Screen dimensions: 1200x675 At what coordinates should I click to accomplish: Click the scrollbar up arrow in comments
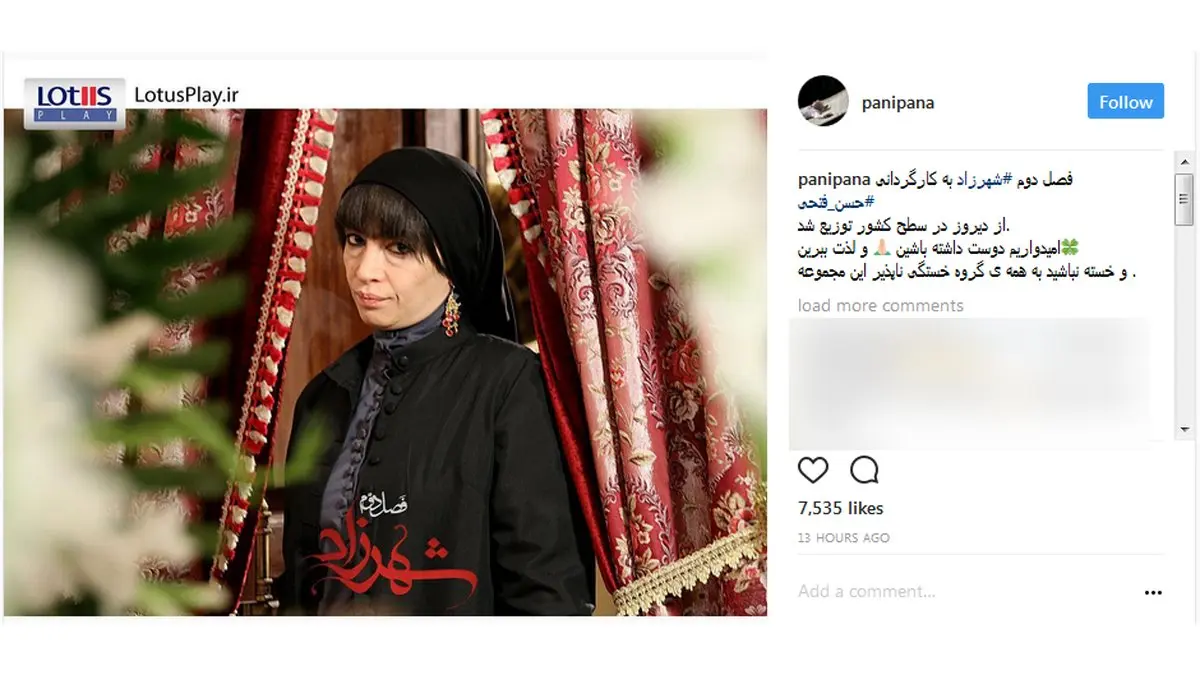coord(1186,162)
